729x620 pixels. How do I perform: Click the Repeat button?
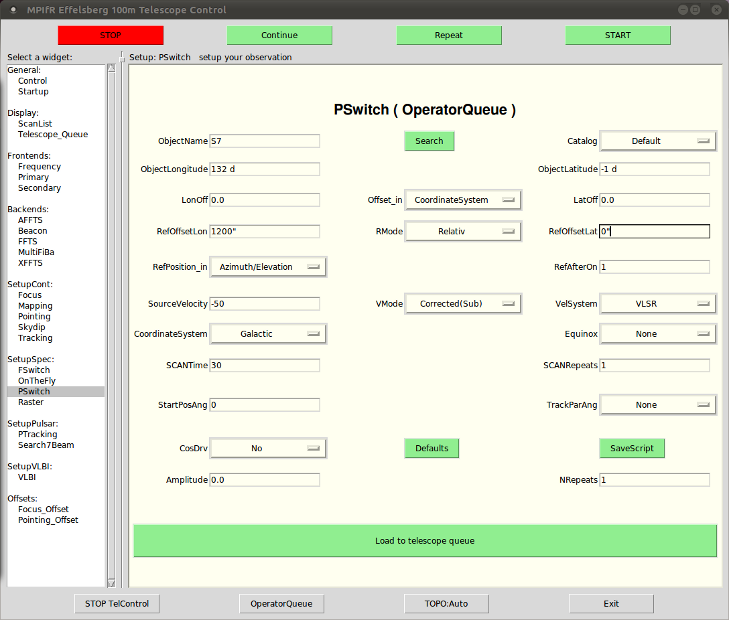pos(449,35)
